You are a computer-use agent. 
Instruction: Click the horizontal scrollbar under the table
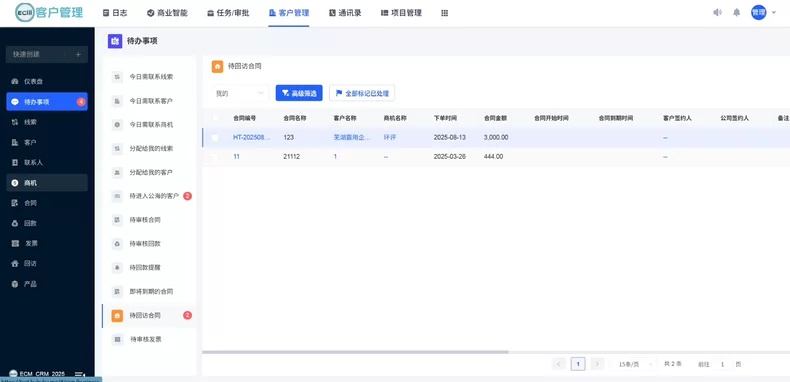click(x=356, y=352)
